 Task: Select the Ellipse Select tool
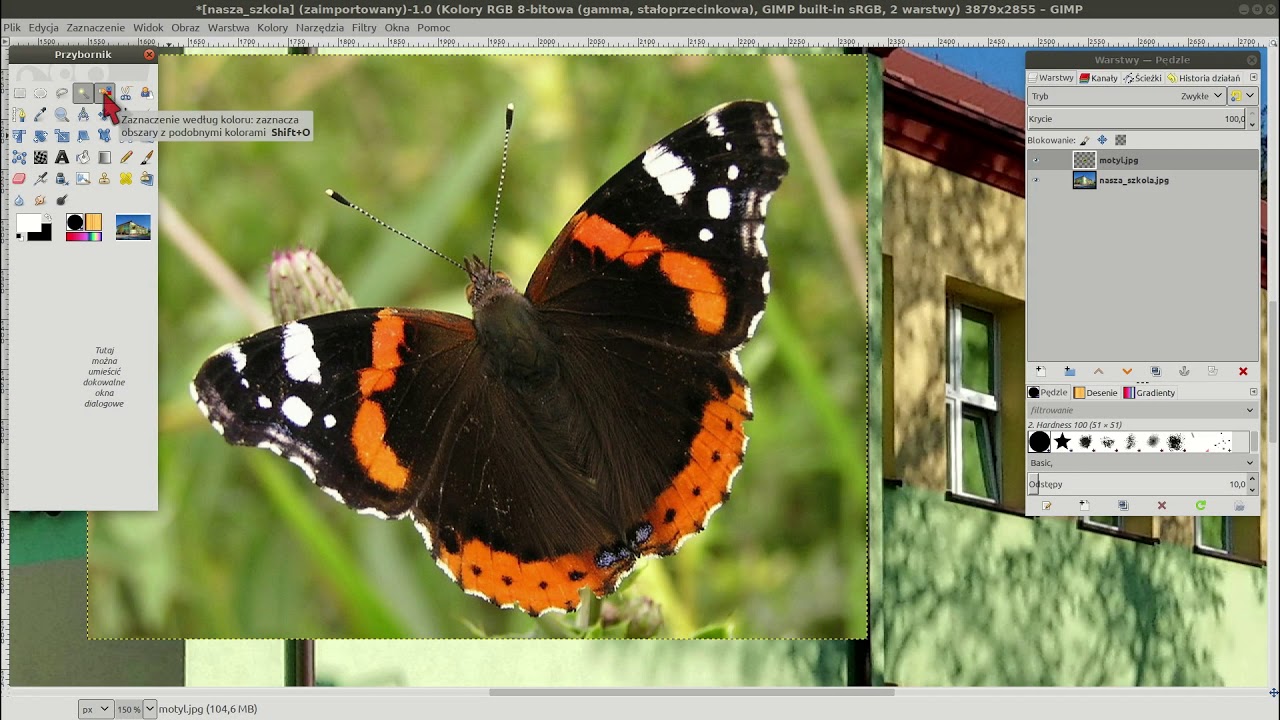(40, 93)
